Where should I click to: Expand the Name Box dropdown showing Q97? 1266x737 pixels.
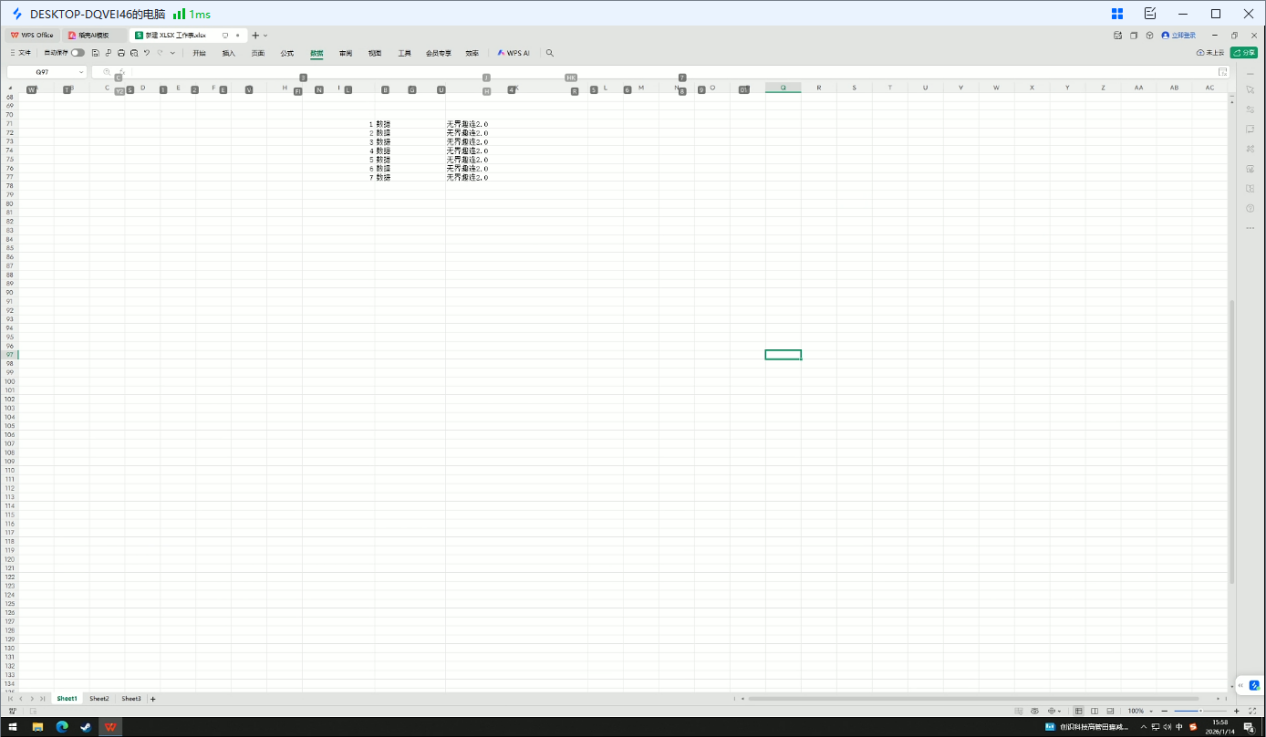(81, 72)
